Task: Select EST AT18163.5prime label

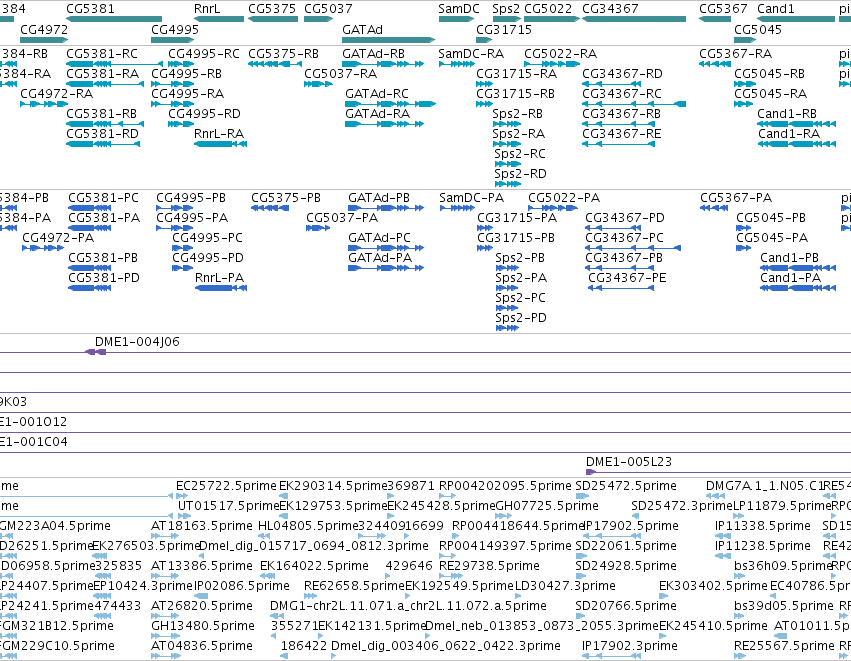Action: point(202,526)
